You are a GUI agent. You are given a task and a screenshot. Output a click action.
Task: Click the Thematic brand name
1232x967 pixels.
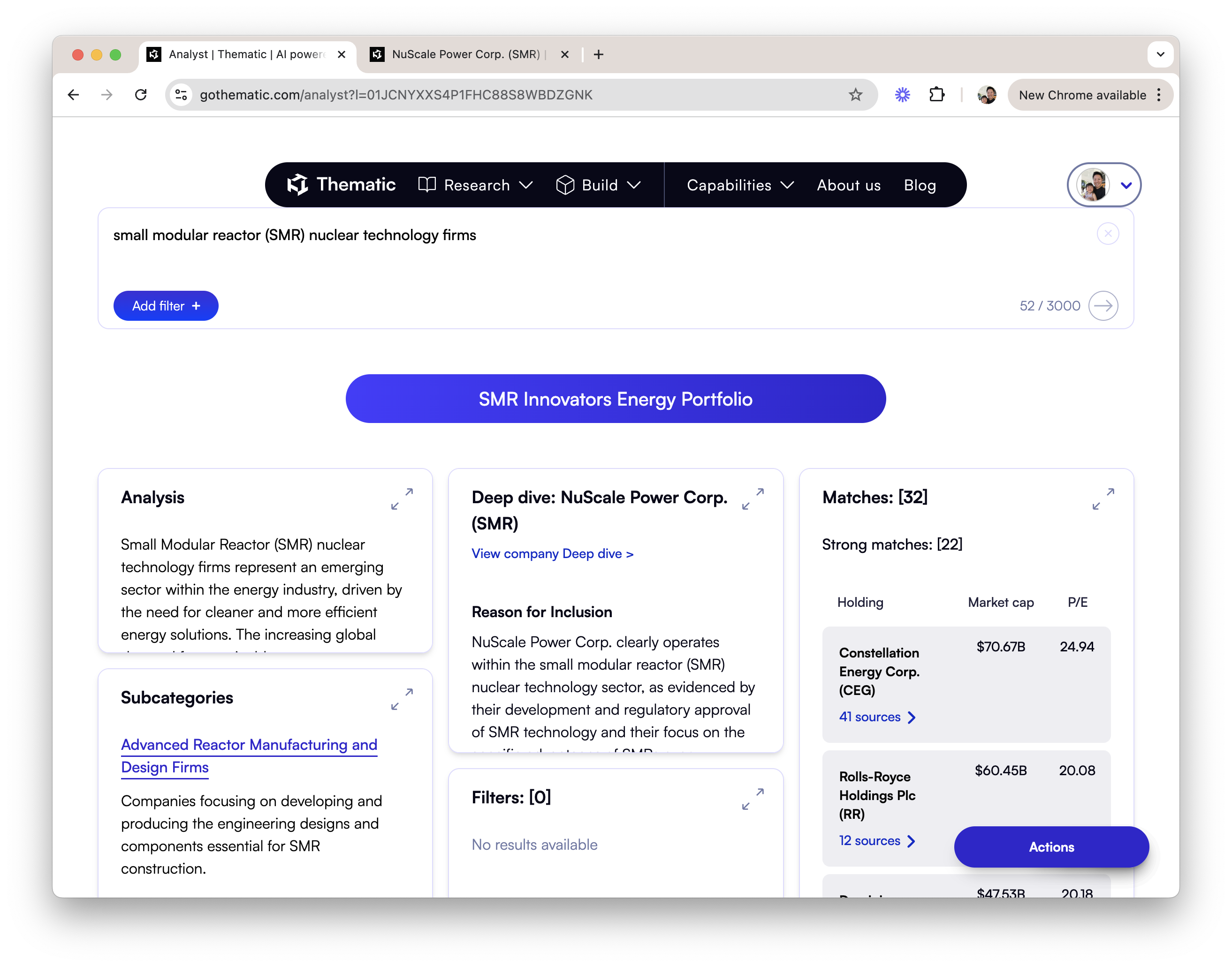pos(356,185)
